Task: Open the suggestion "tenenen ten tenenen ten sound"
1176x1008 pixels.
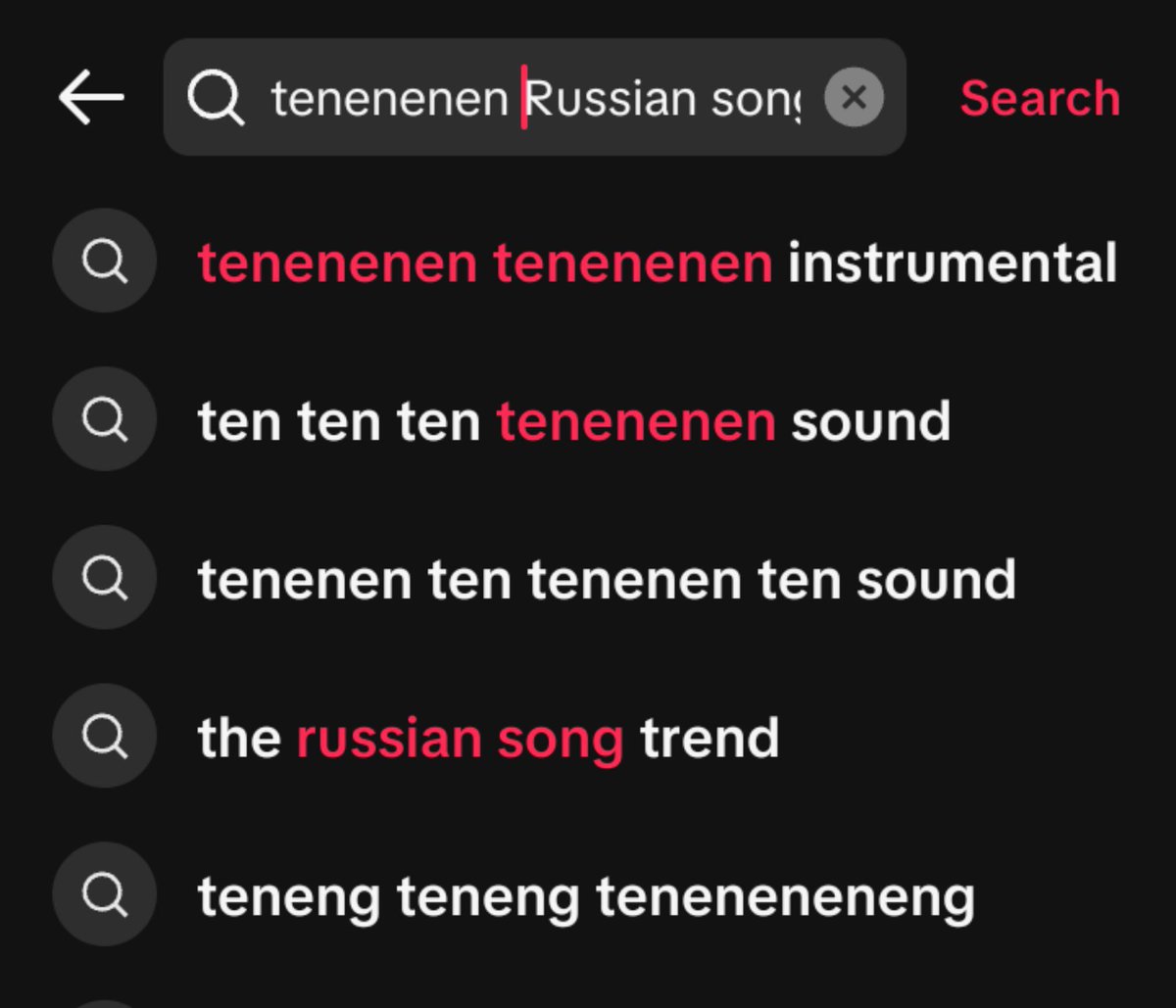Action: click(588, 580)
